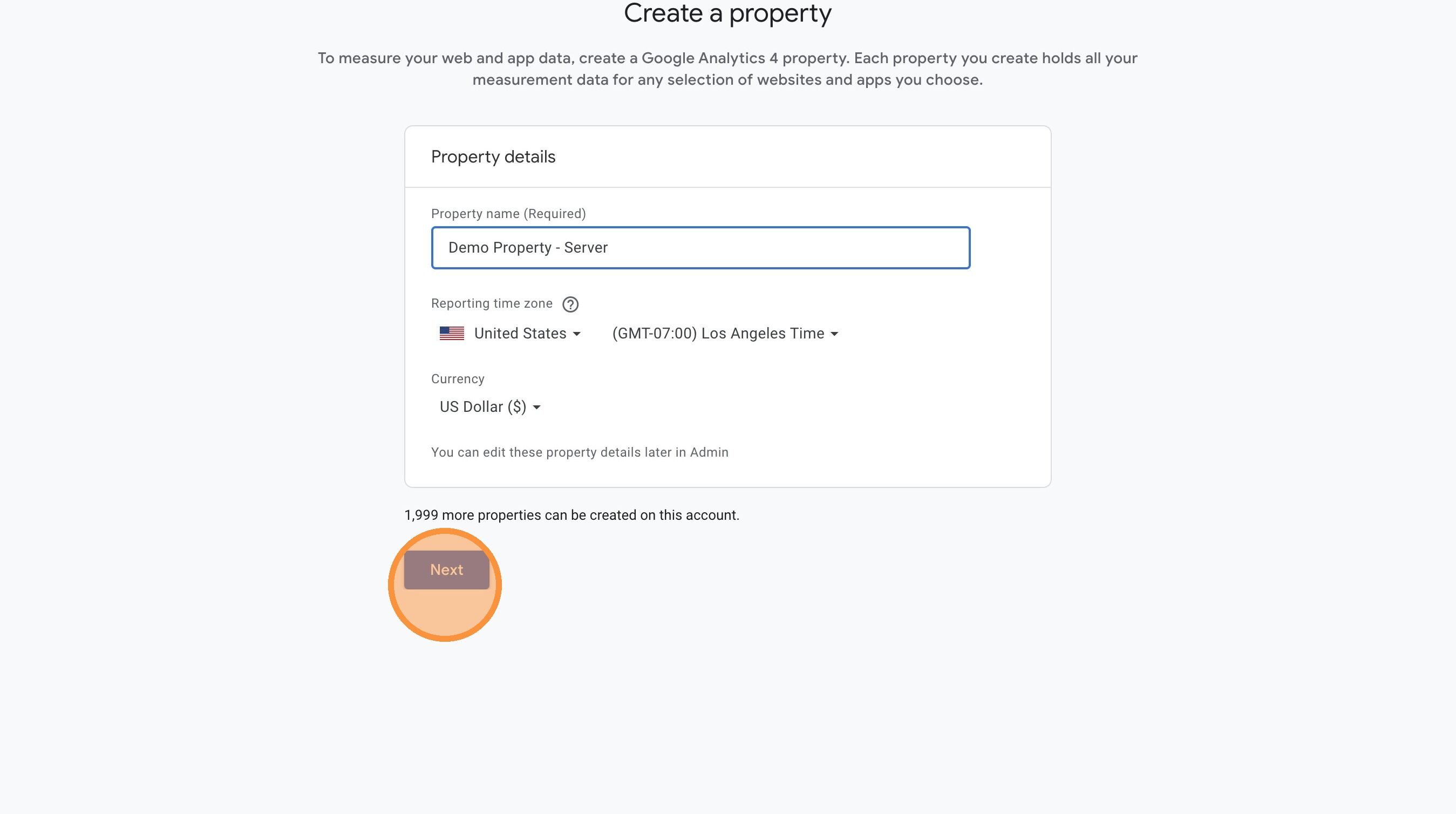
Task: Select the Create a property page title
Action: 727,13
